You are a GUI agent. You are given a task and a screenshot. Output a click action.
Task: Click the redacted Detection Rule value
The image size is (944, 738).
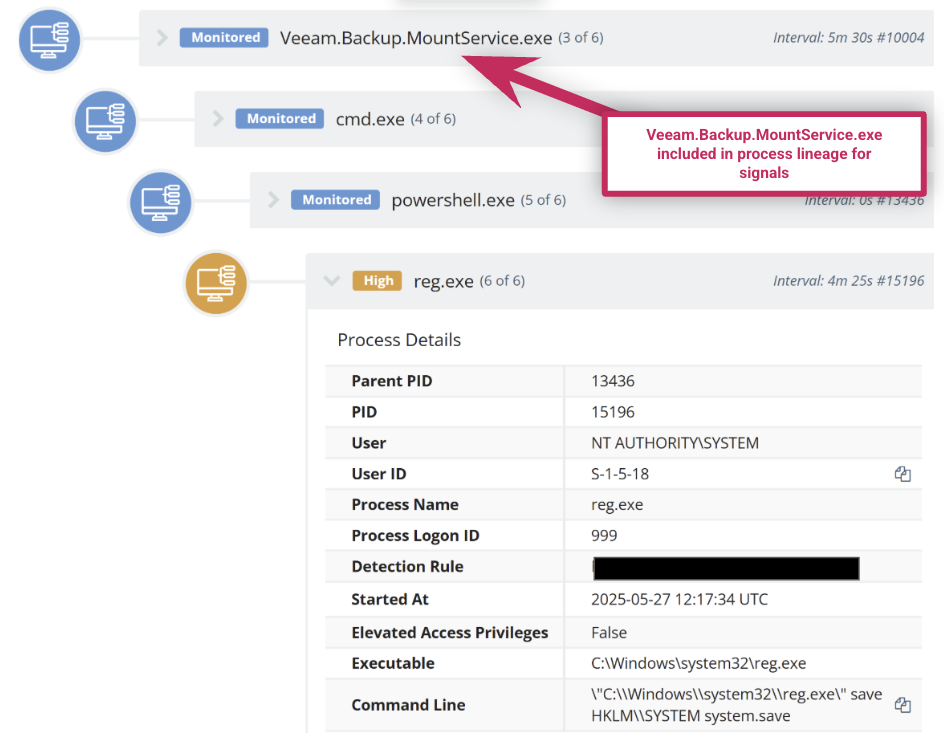726,568
